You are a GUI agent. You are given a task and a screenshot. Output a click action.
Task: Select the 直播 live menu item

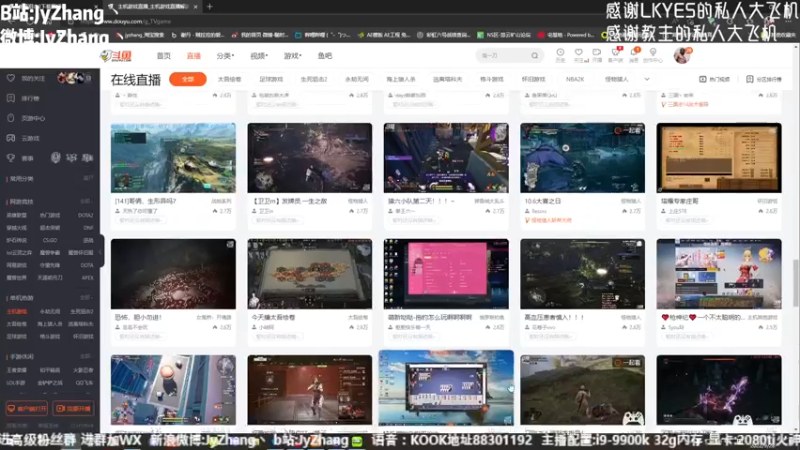pos(193,56)
